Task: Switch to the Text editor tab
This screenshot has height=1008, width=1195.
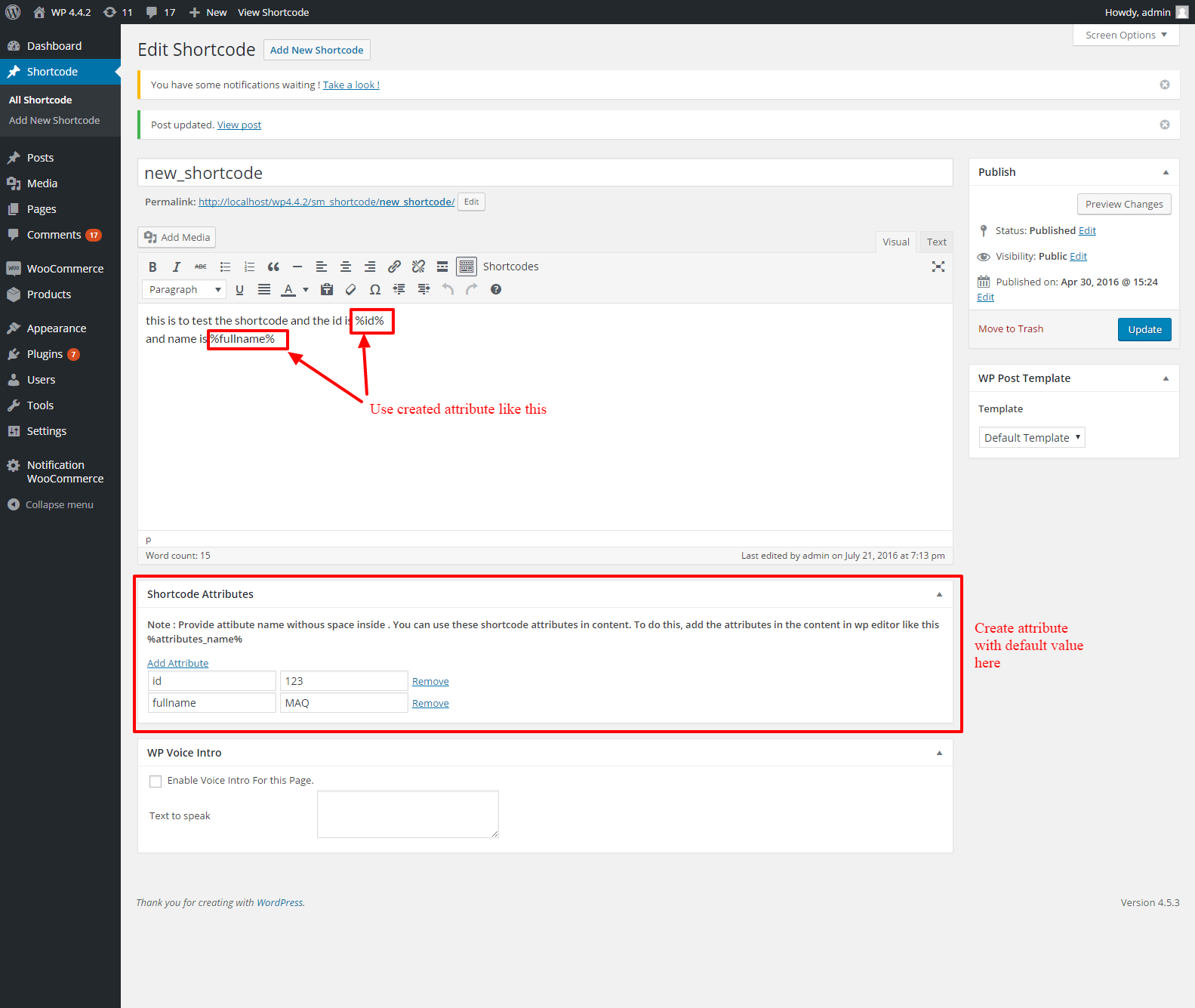Action: pyautogui.click(x=937, y=242)
